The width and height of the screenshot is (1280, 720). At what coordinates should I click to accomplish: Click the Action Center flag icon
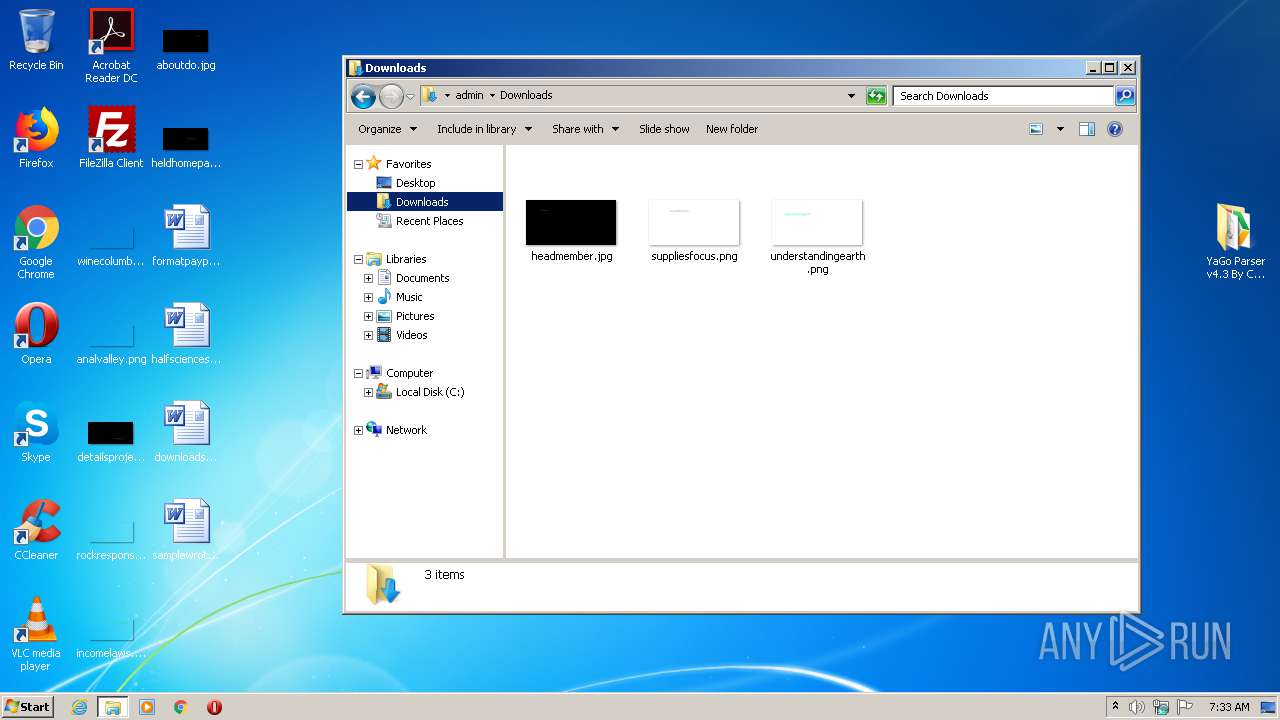point(1185,707)
